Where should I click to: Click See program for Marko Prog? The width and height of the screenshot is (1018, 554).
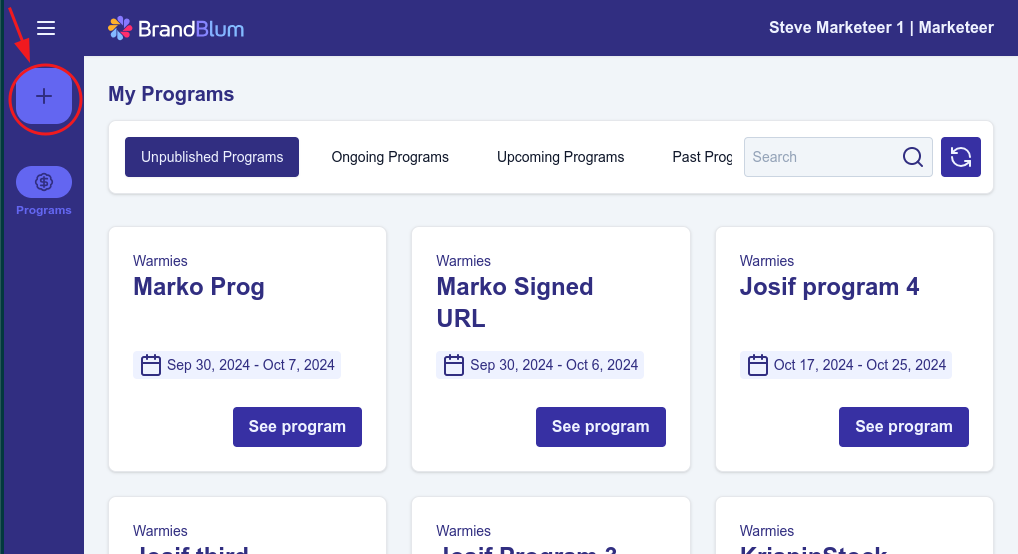click(x=297, y=427)
